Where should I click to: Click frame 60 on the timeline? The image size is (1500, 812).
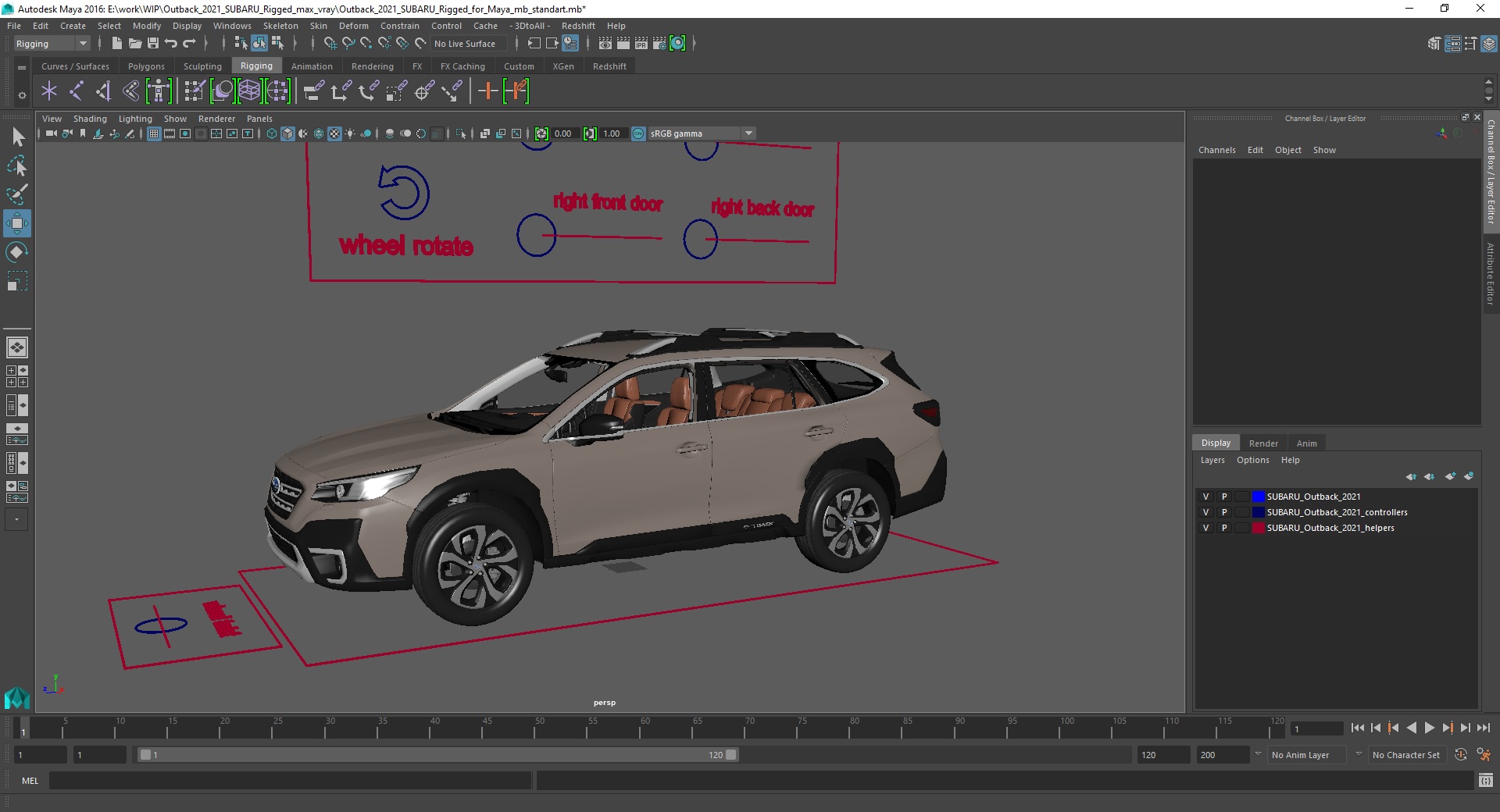pos(645,728)
